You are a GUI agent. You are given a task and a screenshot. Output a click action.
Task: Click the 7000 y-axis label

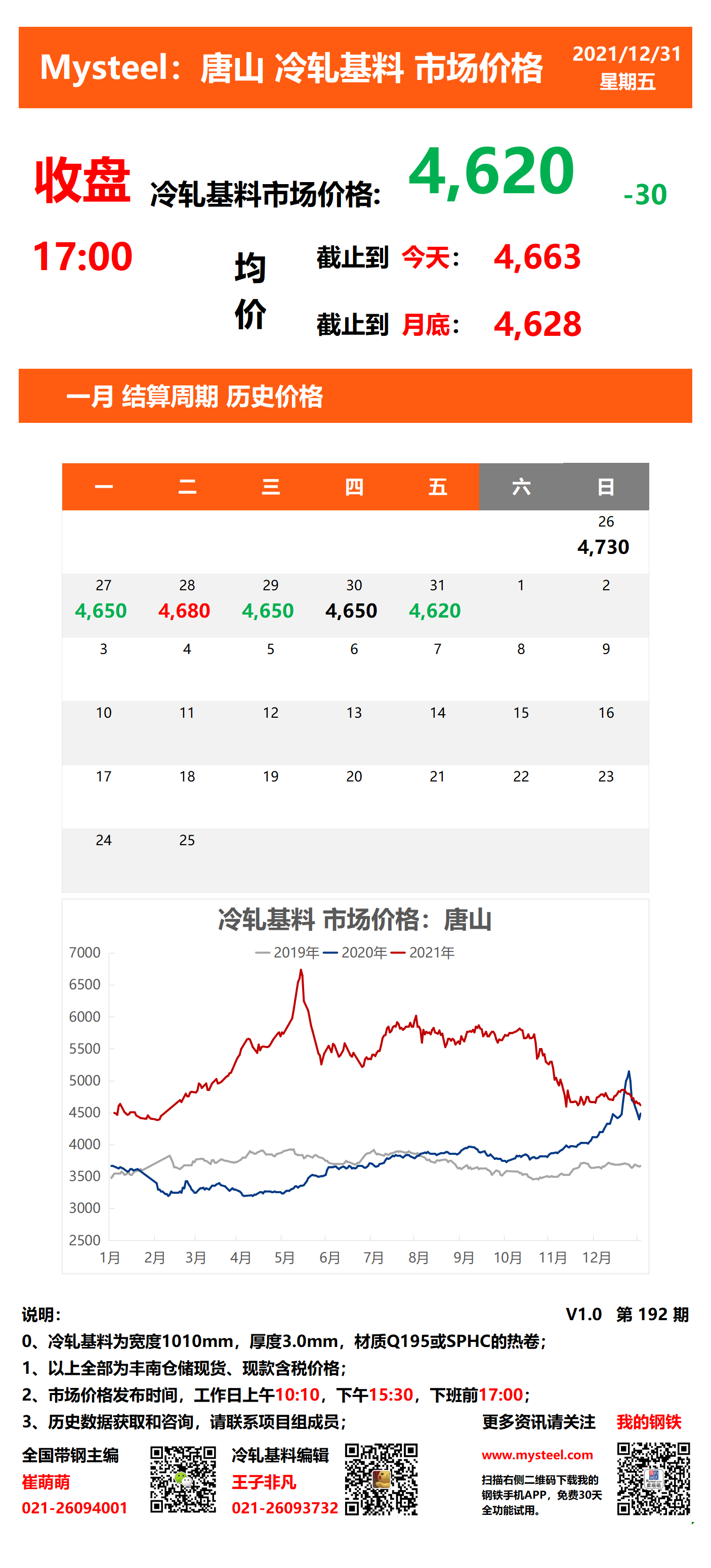tap(85, 952)
